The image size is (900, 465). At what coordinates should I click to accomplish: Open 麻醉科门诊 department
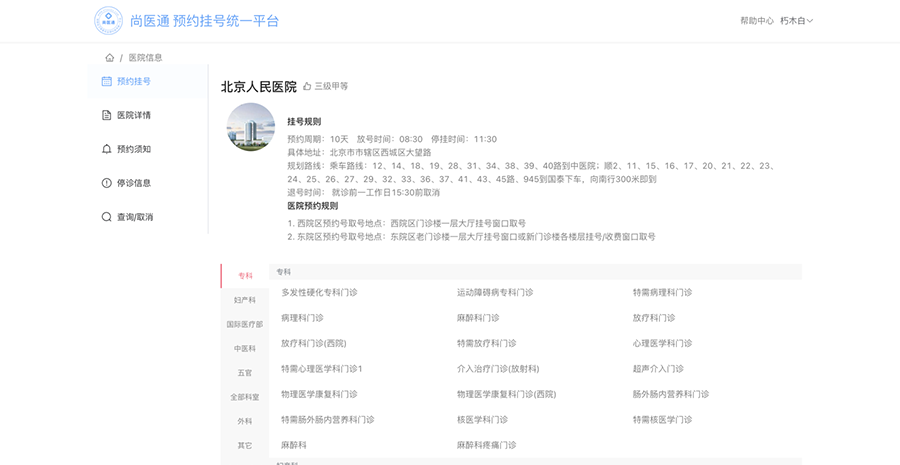[x=478, y=317]
